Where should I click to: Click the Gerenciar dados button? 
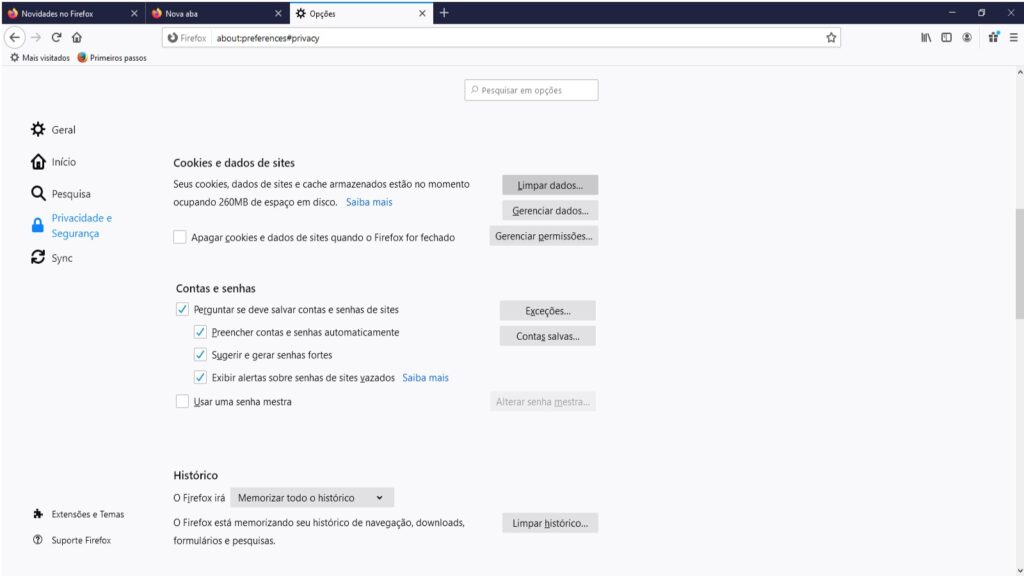pos(550,210)
